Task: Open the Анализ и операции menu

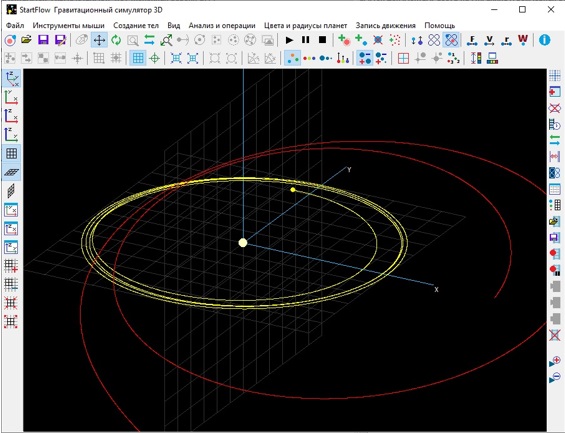Action: [222, 26]
